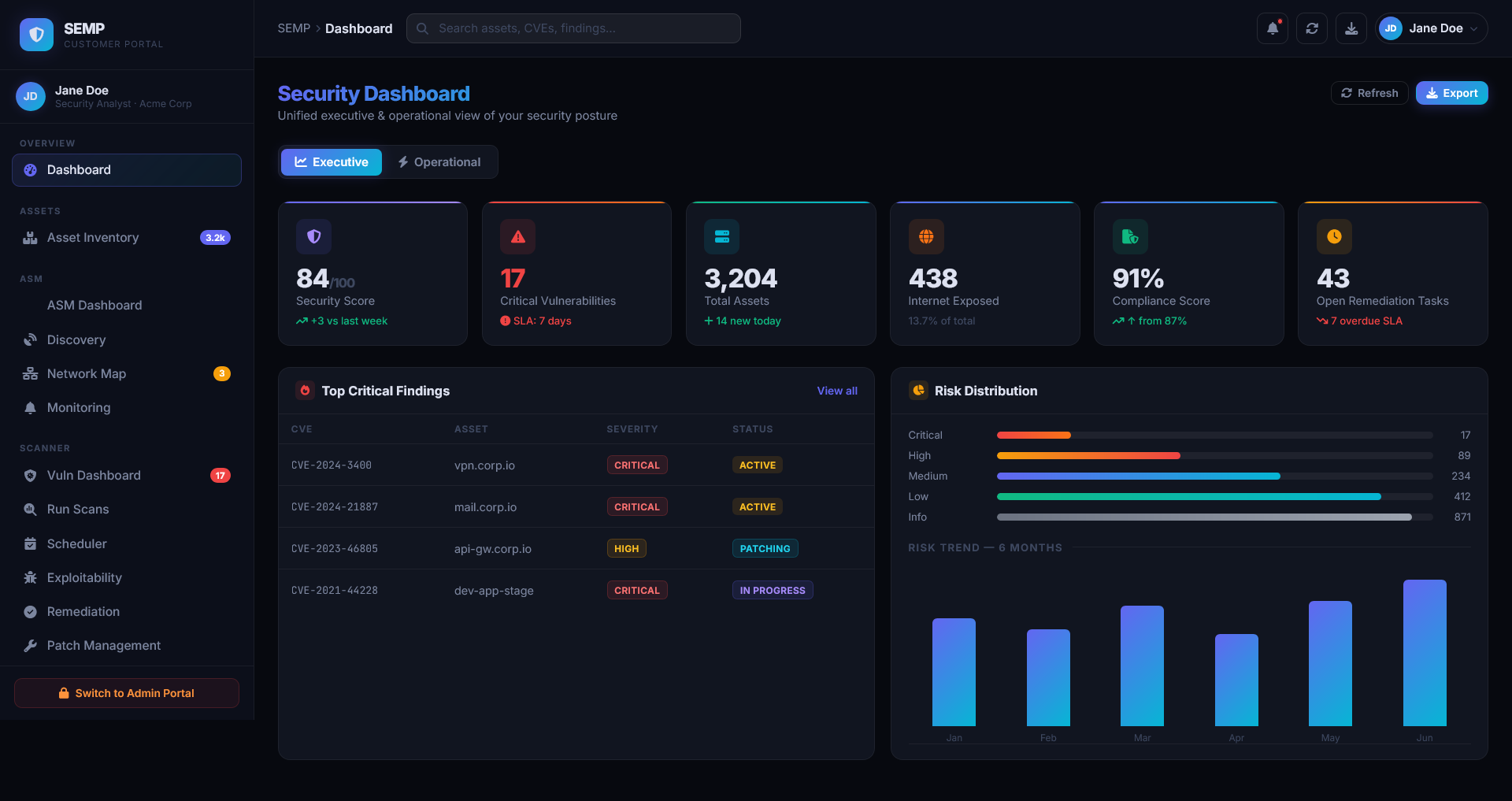Click the Scheduler calendar icon
The width and height of the screenshot is (1512, 801).
[30, 544]
